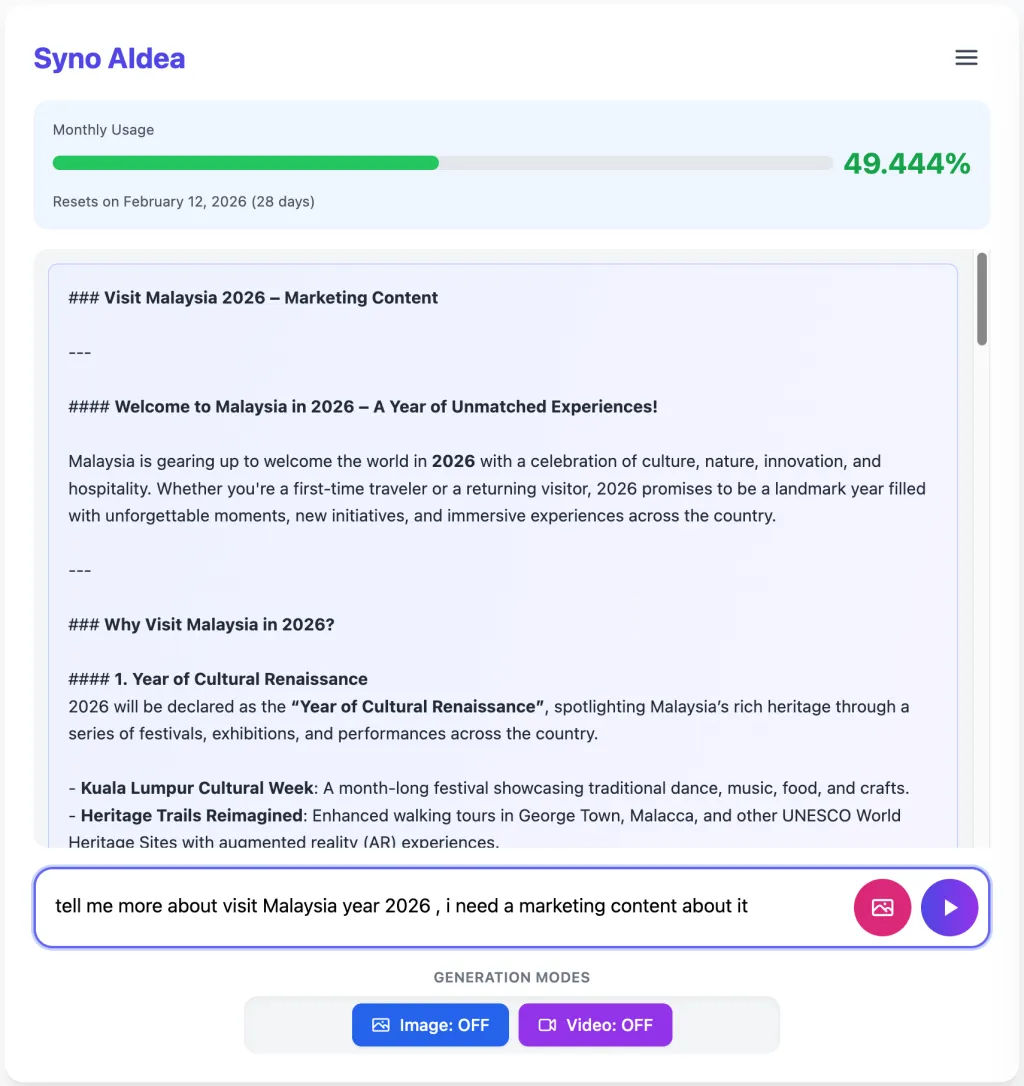
Task: Enable the Image generation mode
Action: click(x=431, y=1025)
